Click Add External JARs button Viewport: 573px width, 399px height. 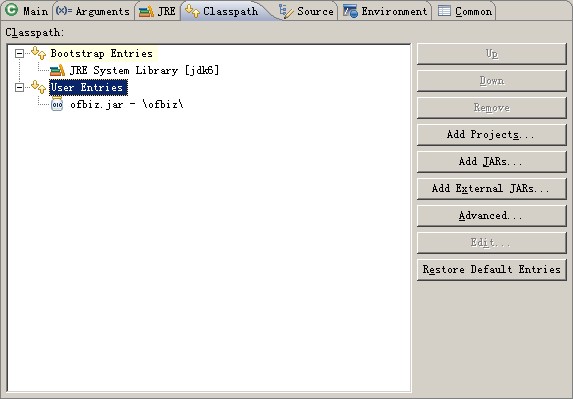492,189
